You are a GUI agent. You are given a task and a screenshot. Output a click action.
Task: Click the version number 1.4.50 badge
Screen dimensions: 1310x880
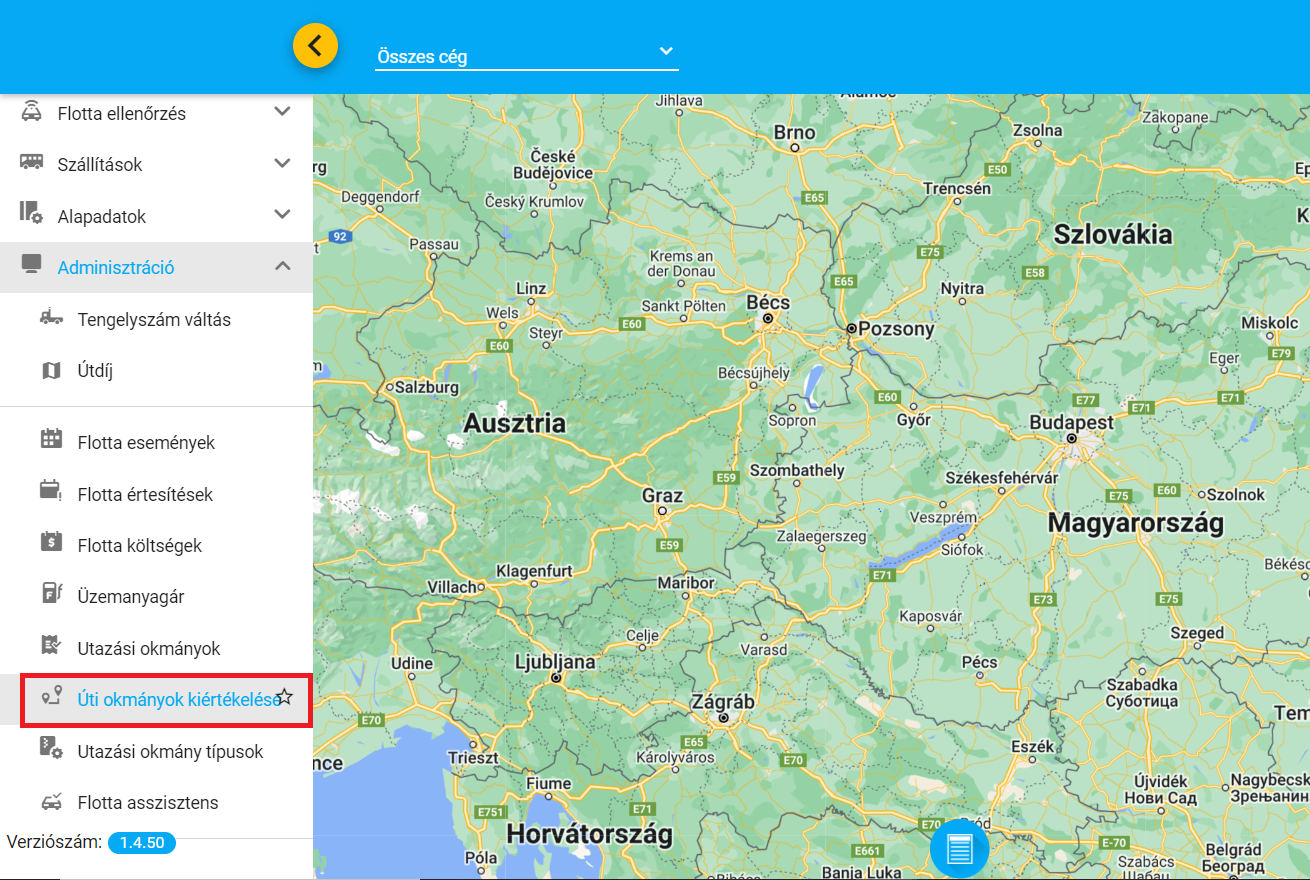point(142,842)
